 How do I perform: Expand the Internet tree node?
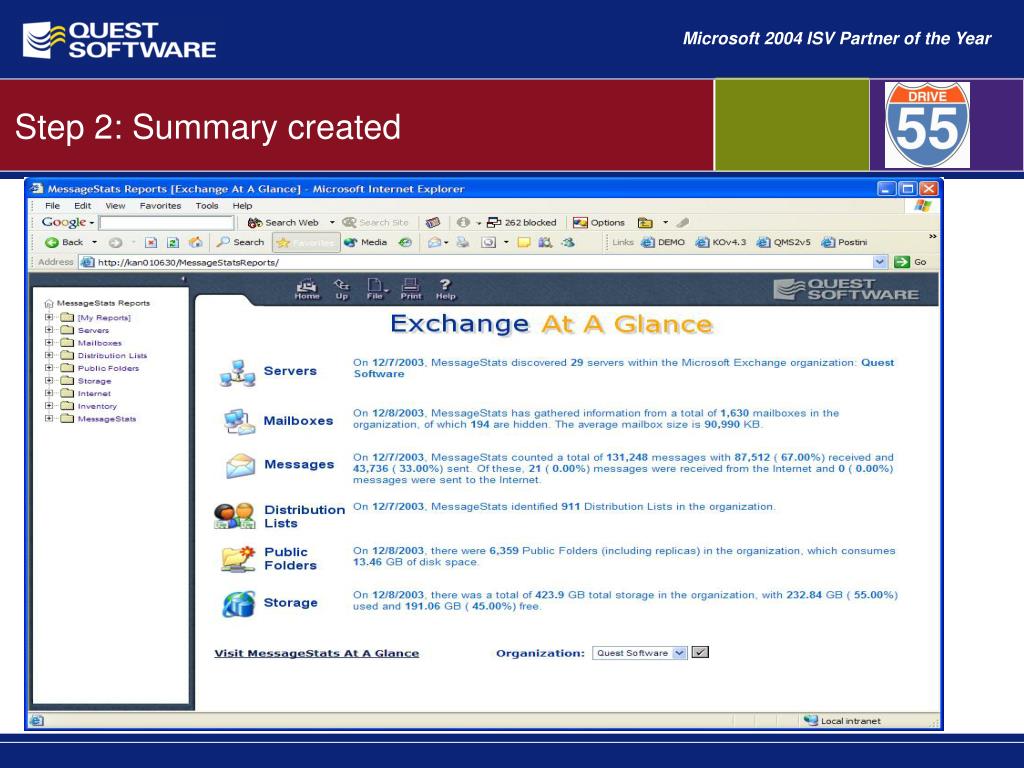(x=48, y=393)
